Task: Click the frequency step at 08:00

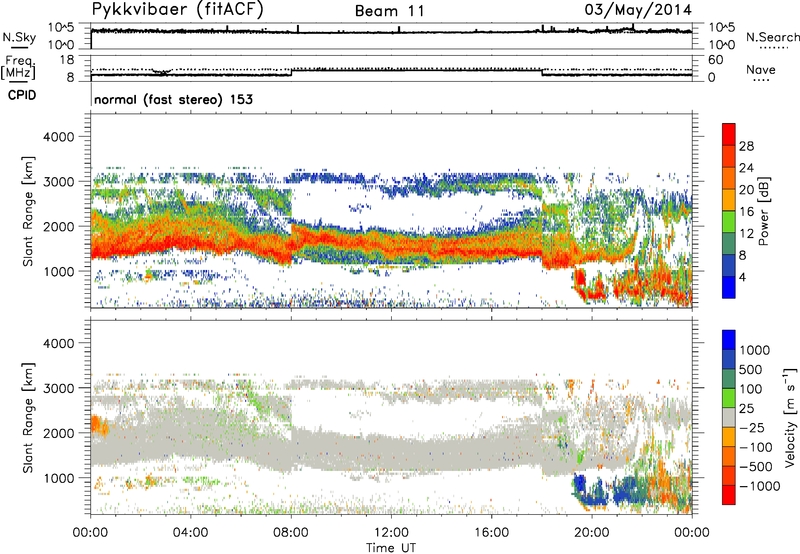Action: (x=291, y=72)
